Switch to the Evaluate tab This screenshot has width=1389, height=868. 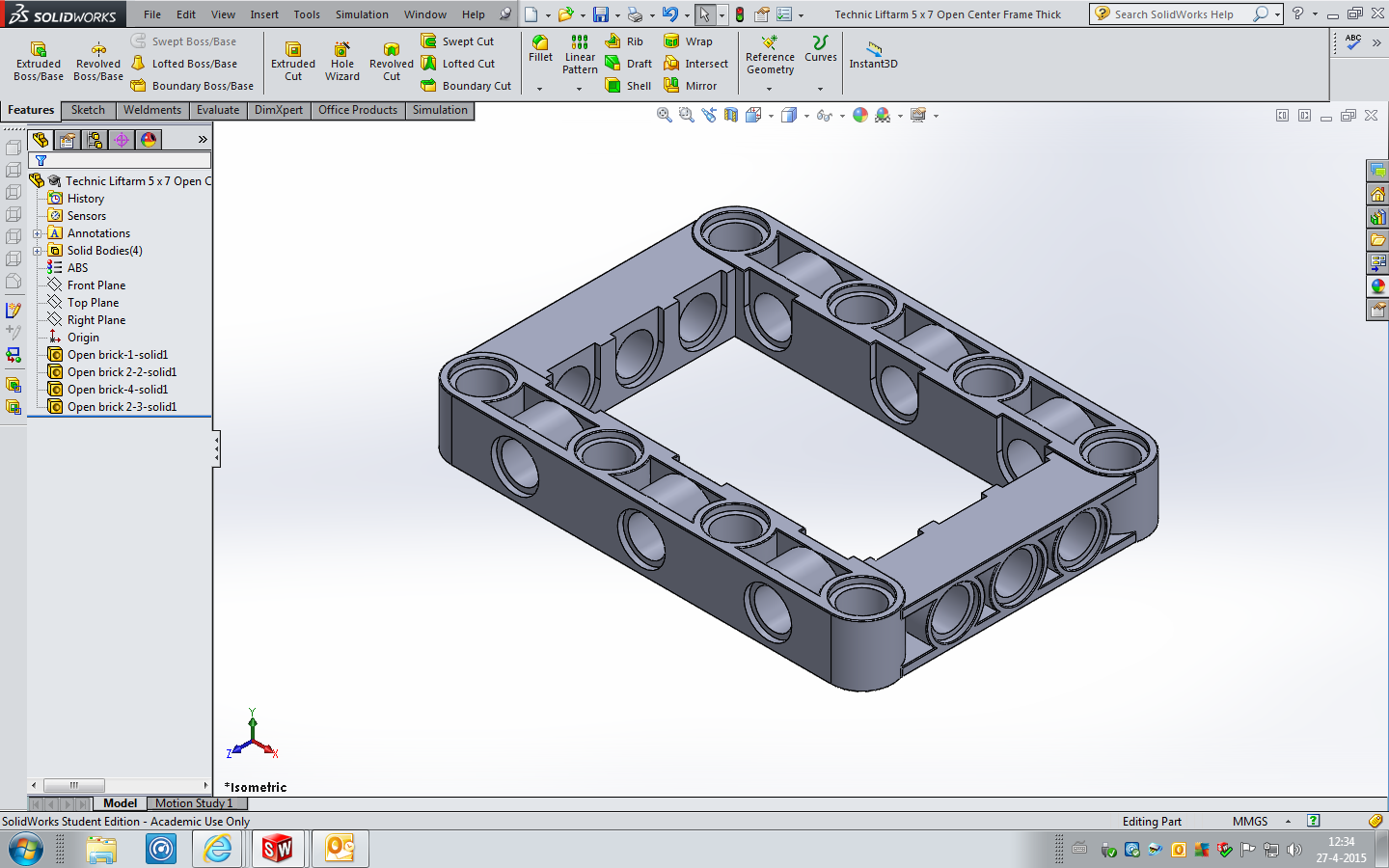218,110
